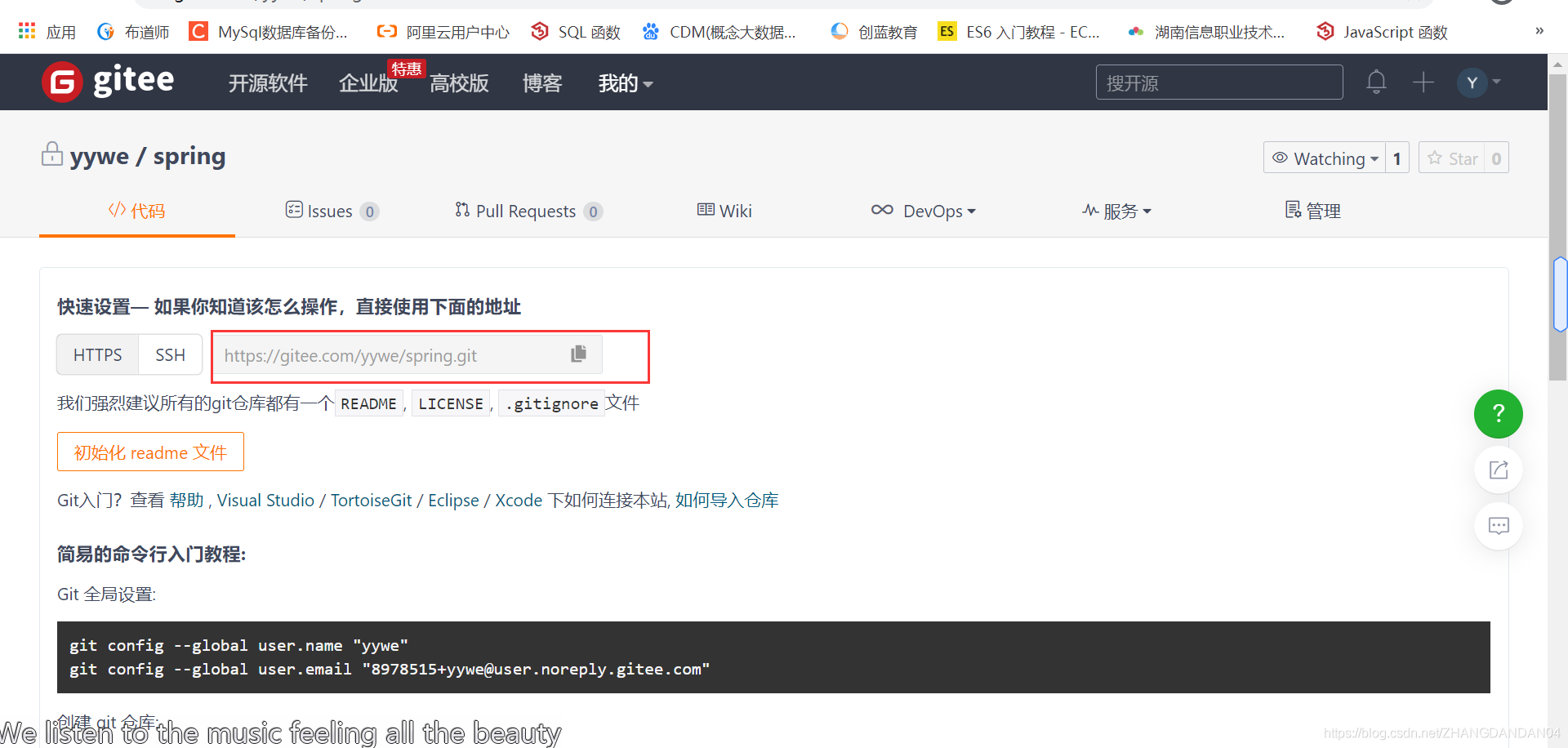Open the 如何导入仓库 link
1568x748 pixels.
coord(727,500)
